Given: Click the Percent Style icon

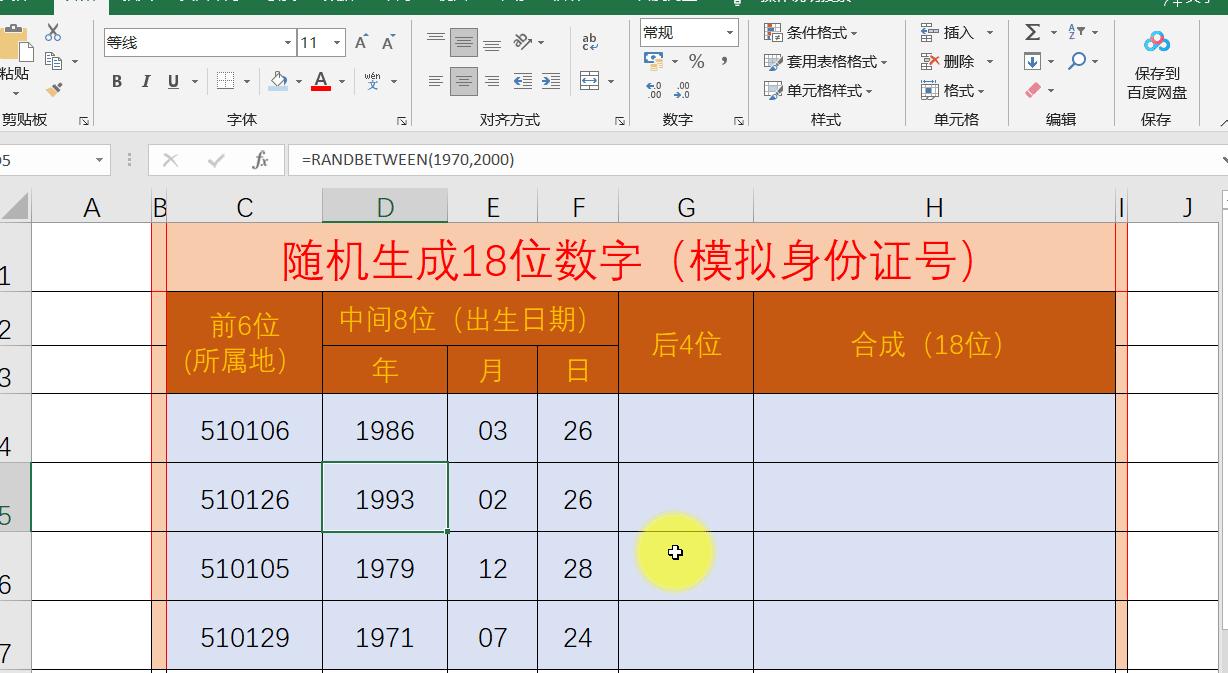Looking at the screenshot, I should (696, 62).
